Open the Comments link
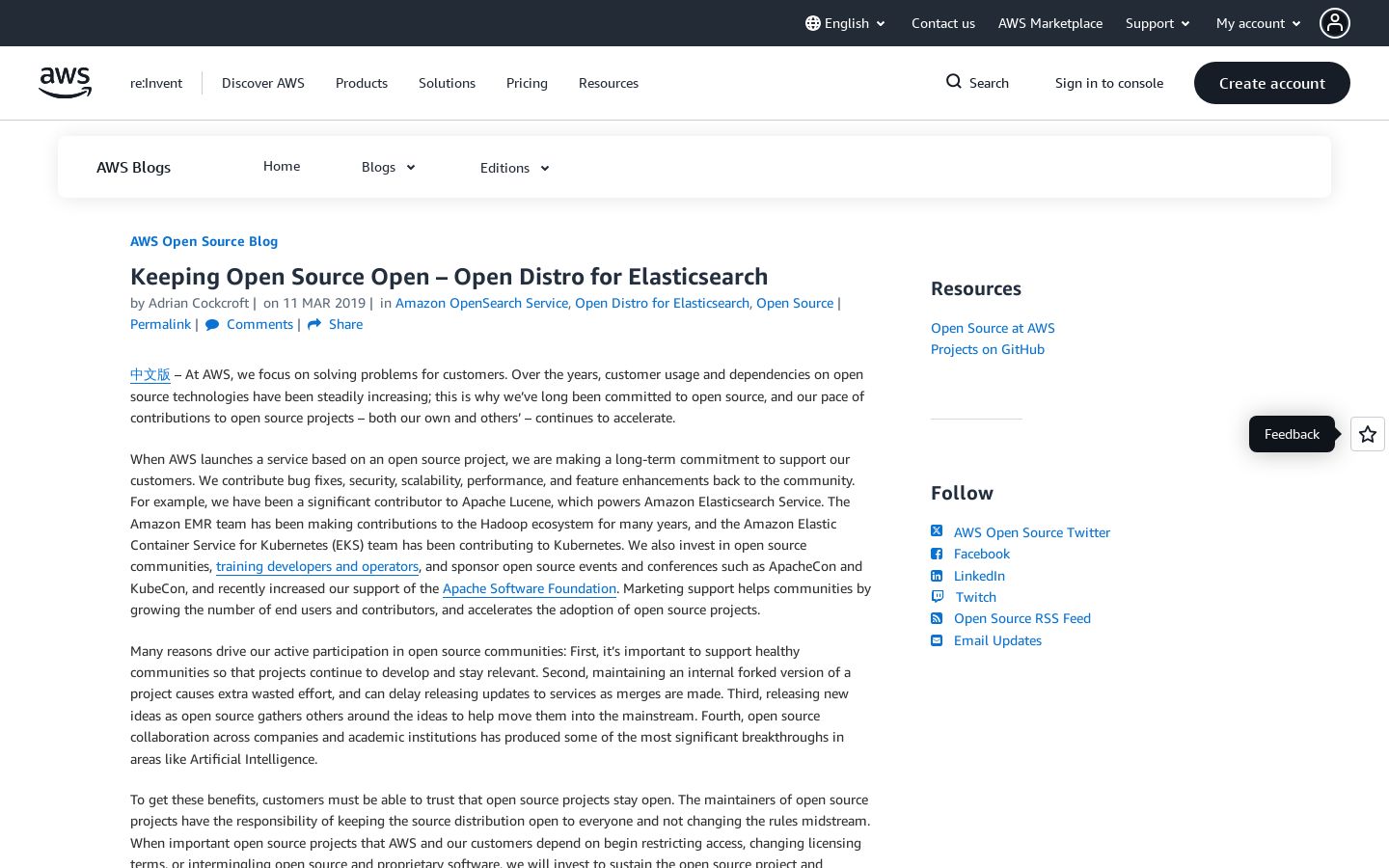The height and width of the screenshot is (868, 1389). [259, 324]
